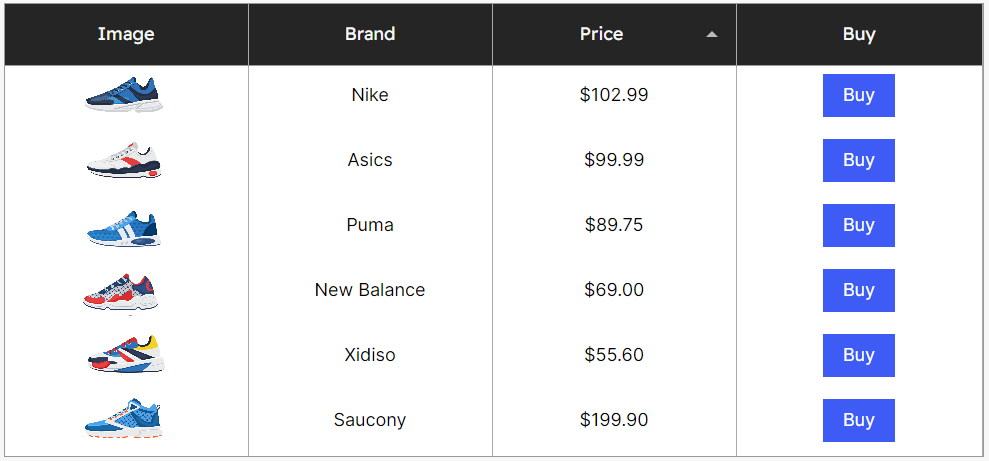Click the Image column header

126,34
